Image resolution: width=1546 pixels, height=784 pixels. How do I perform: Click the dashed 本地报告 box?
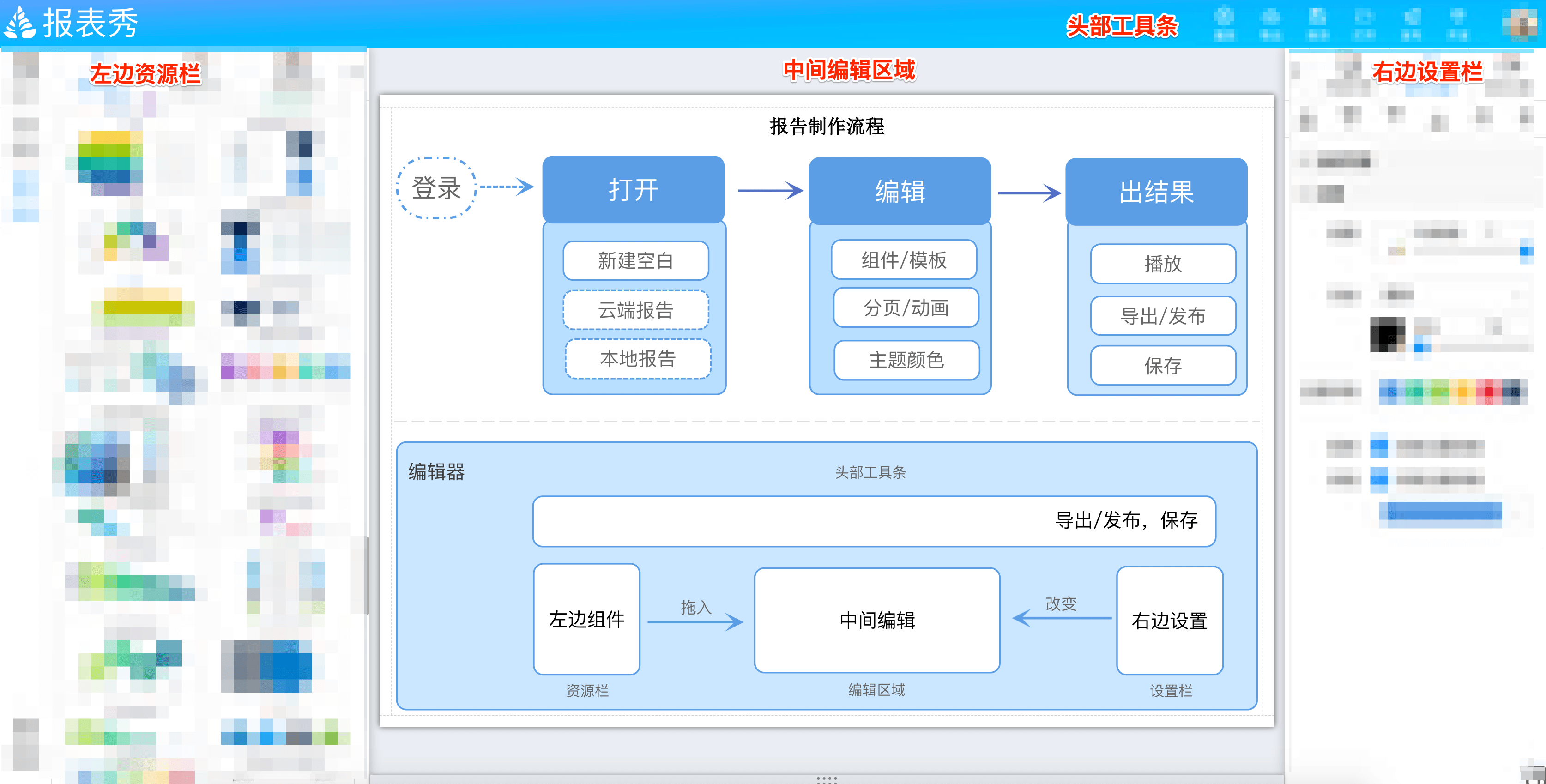637,358
